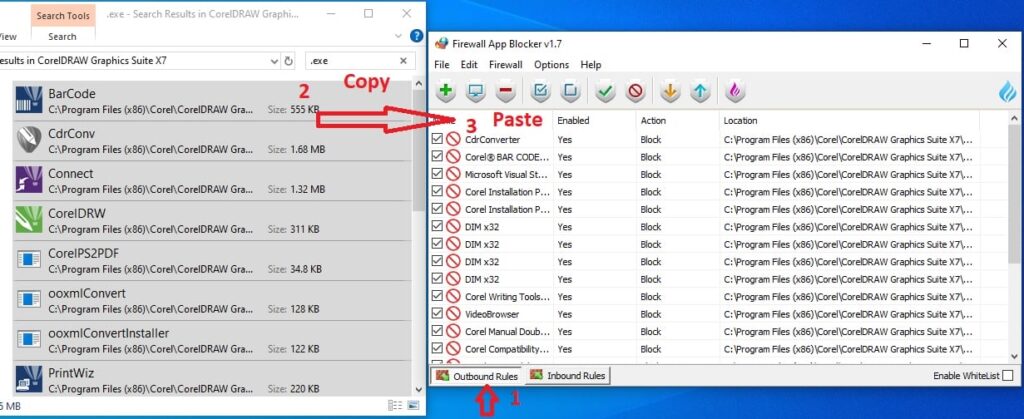Select the CorelDRW file icon in Explorer

pyautogui.click(x=29, y=219)
